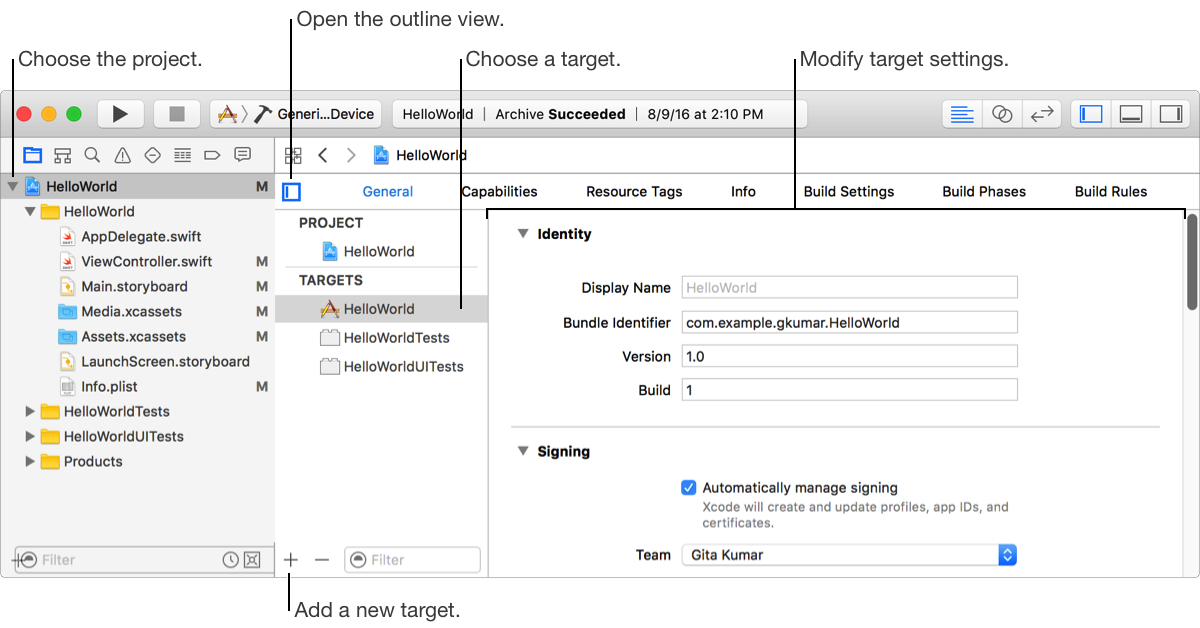The width and height of the screenshot is (1200, 628).
Task: Switch to the General tab
Action: pos(388,191)
